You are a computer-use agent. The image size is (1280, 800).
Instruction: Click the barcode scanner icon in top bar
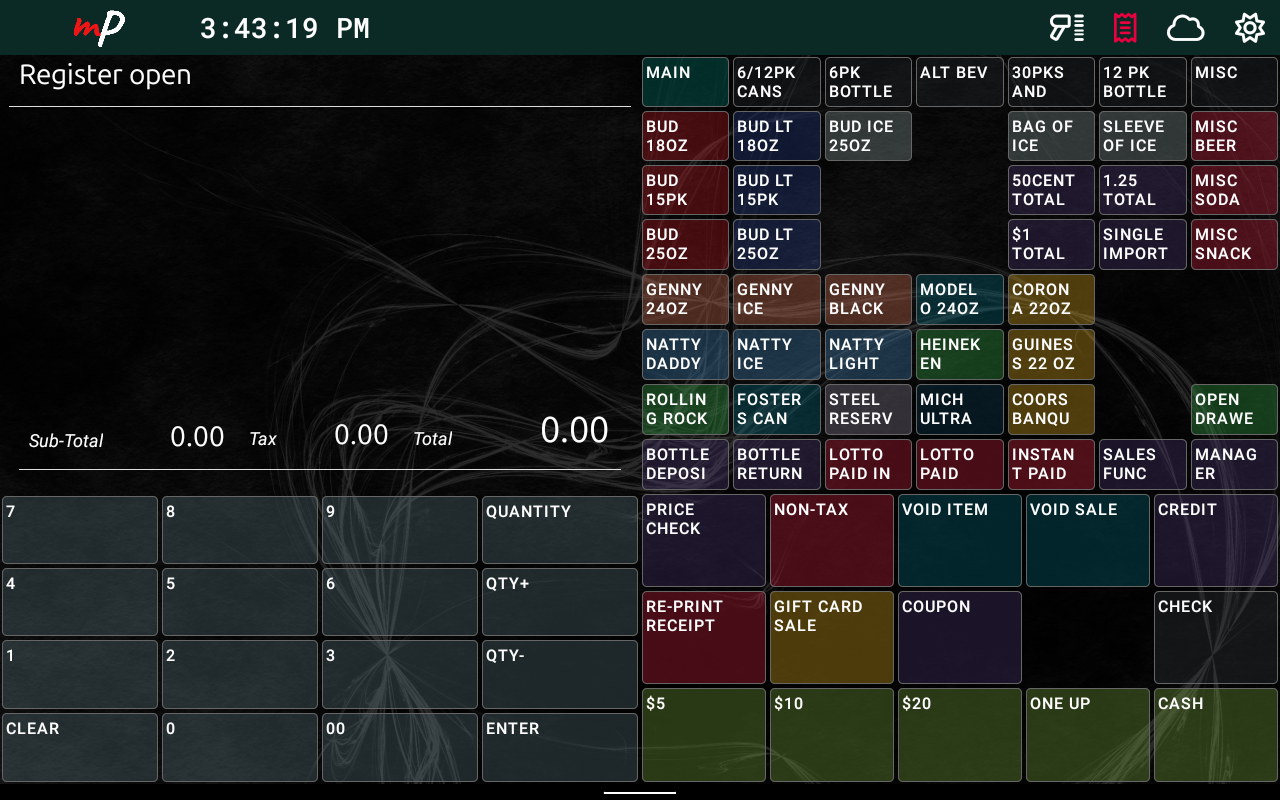[1066, 28]
